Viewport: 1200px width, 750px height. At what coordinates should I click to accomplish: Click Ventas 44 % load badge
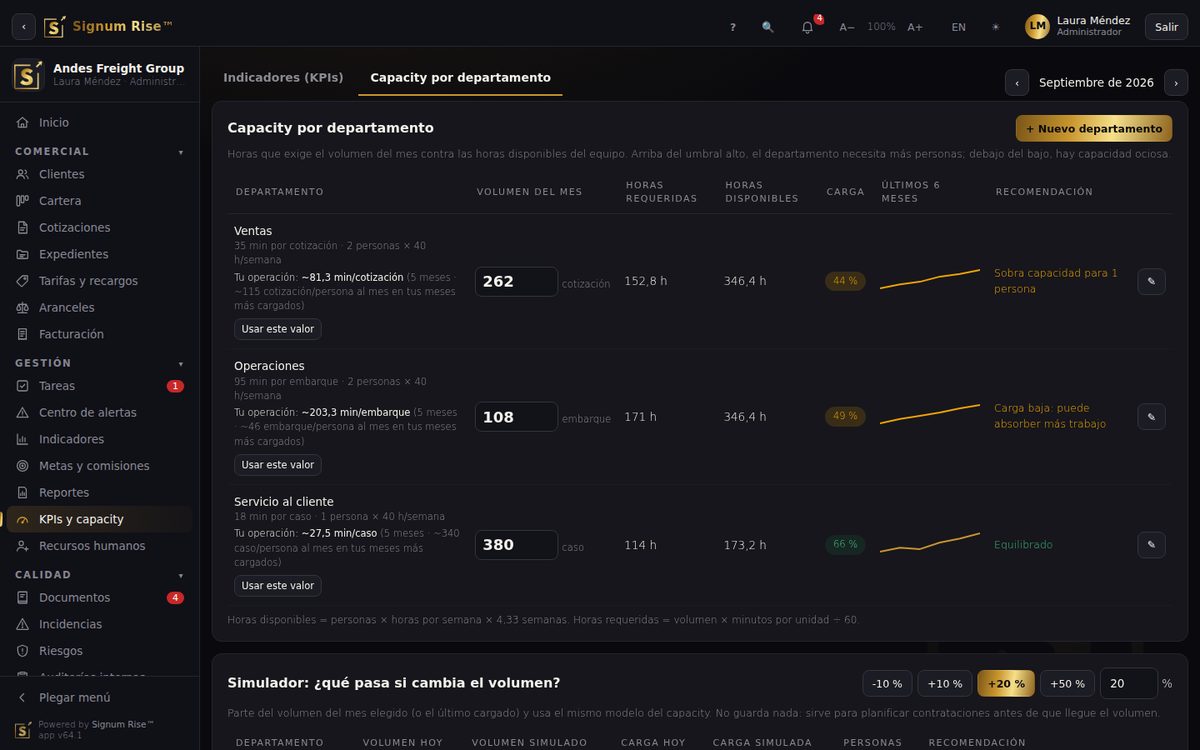[x=845, y=281]
